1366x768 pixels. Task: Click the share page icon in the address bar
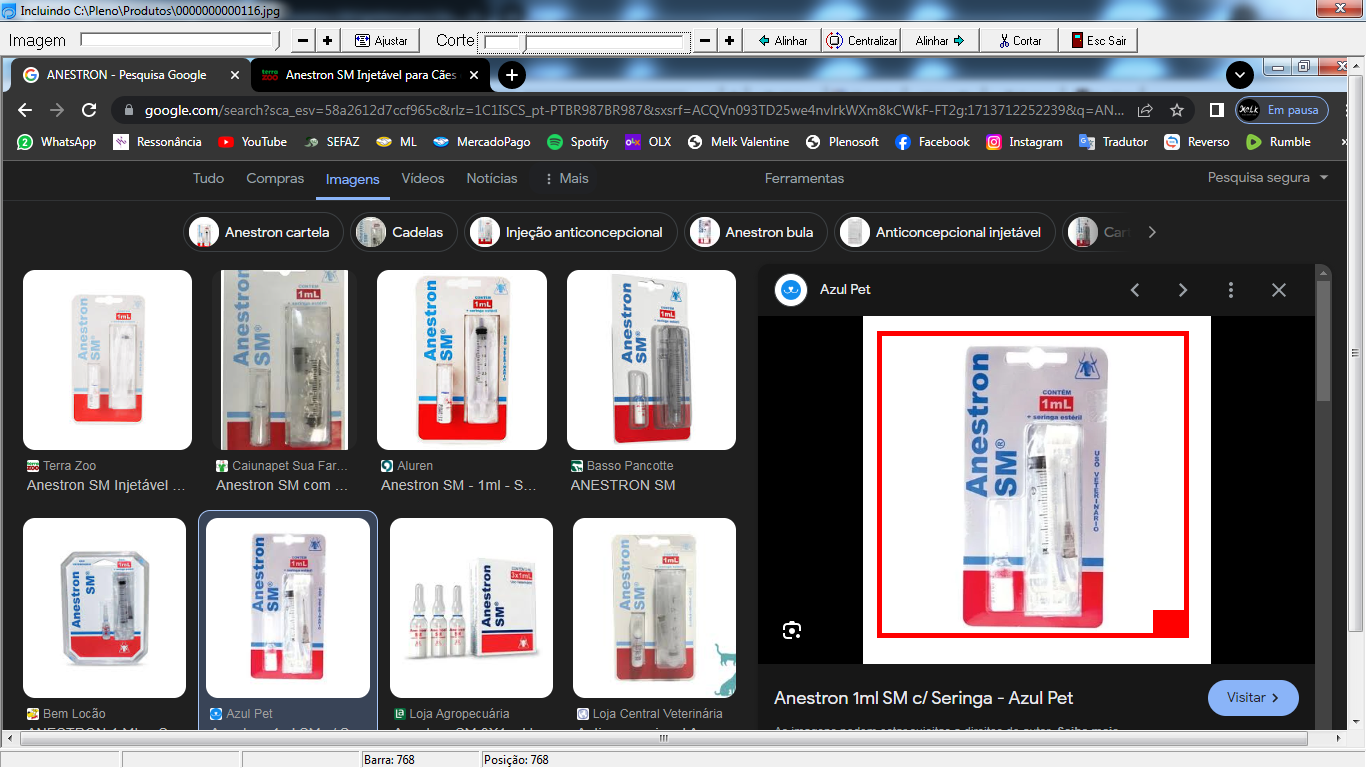click(x=1145, y=110)
